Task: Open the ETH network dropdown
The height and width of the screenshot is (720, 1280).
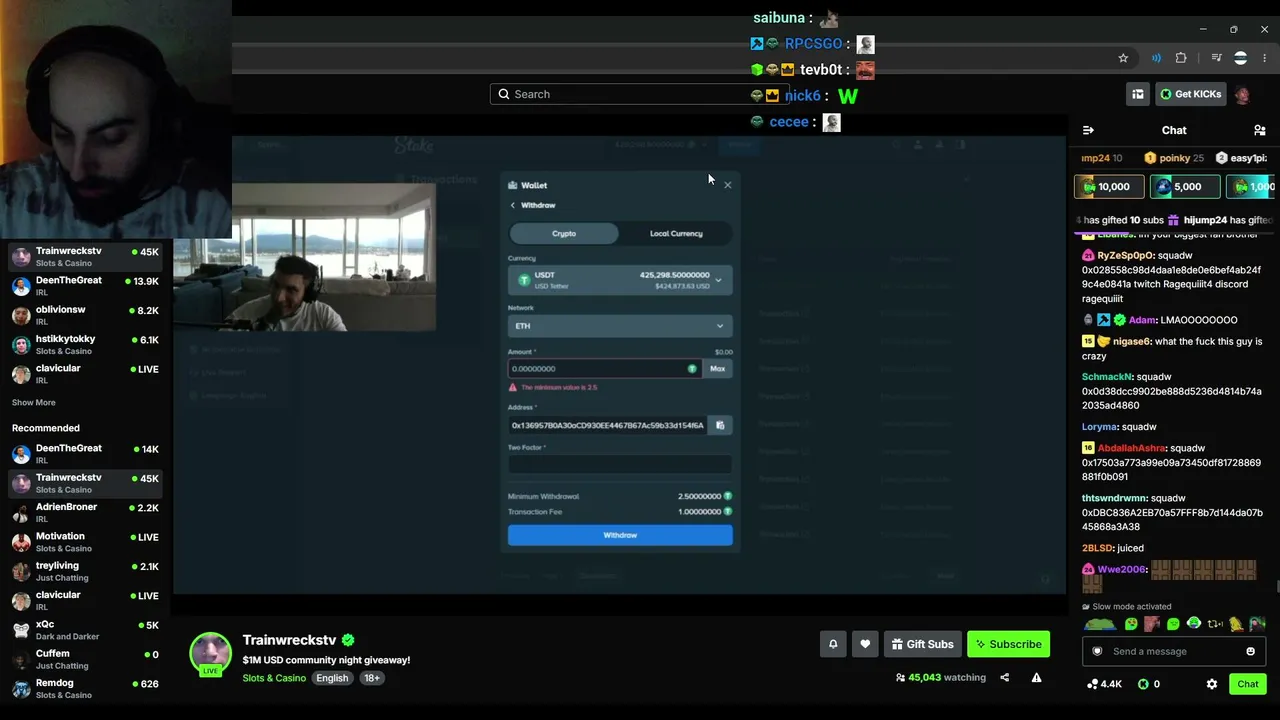Action: point(620,326)
